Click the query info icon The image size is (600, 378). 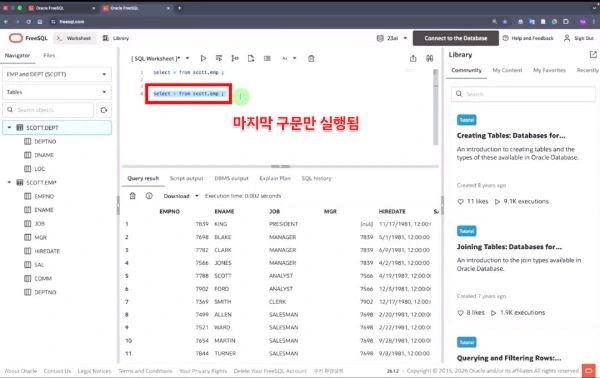(x=149, y=196)
